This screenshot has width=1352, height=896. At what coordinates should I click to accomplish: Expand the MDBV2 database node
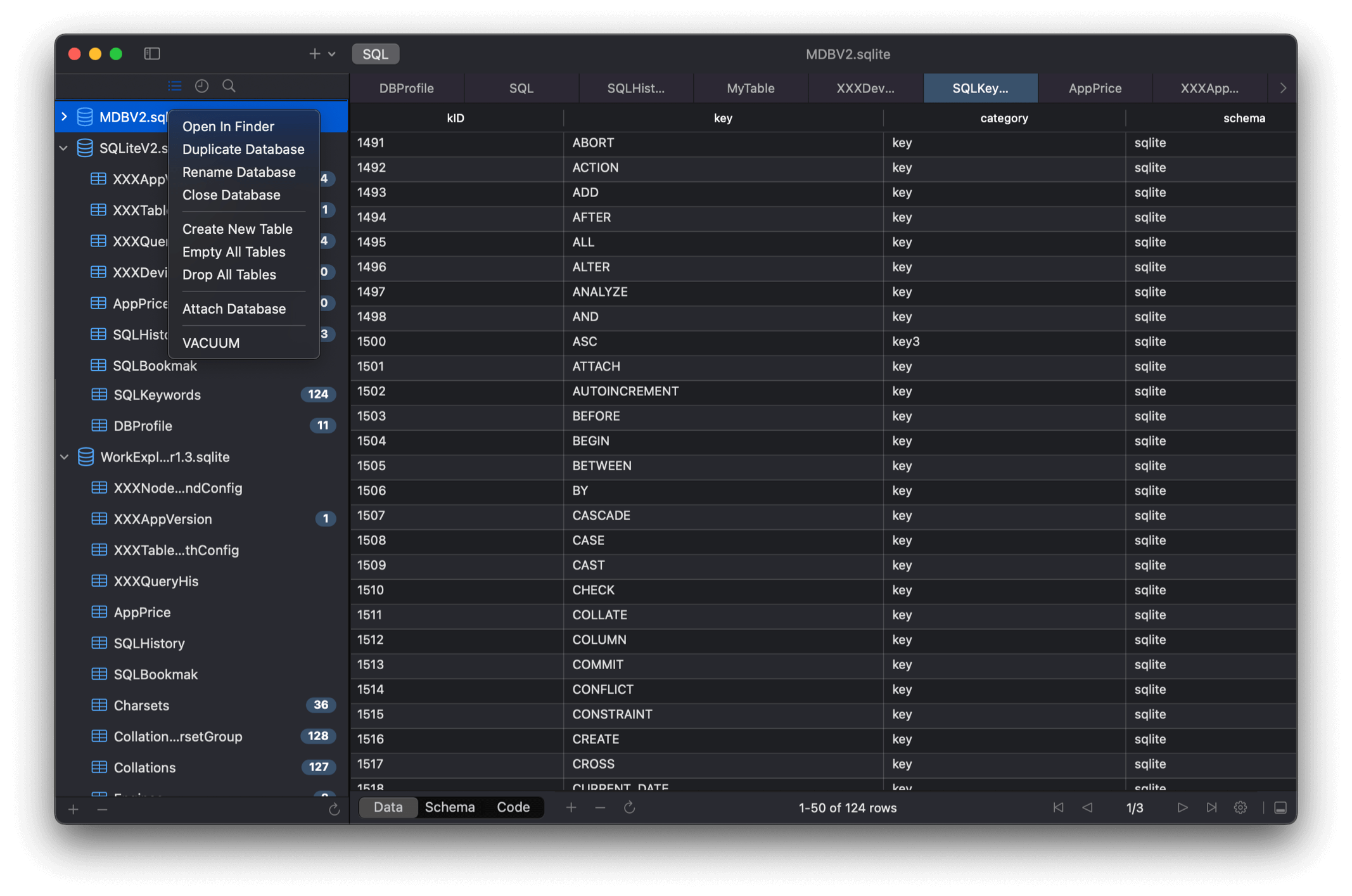(x=64, y=117)
